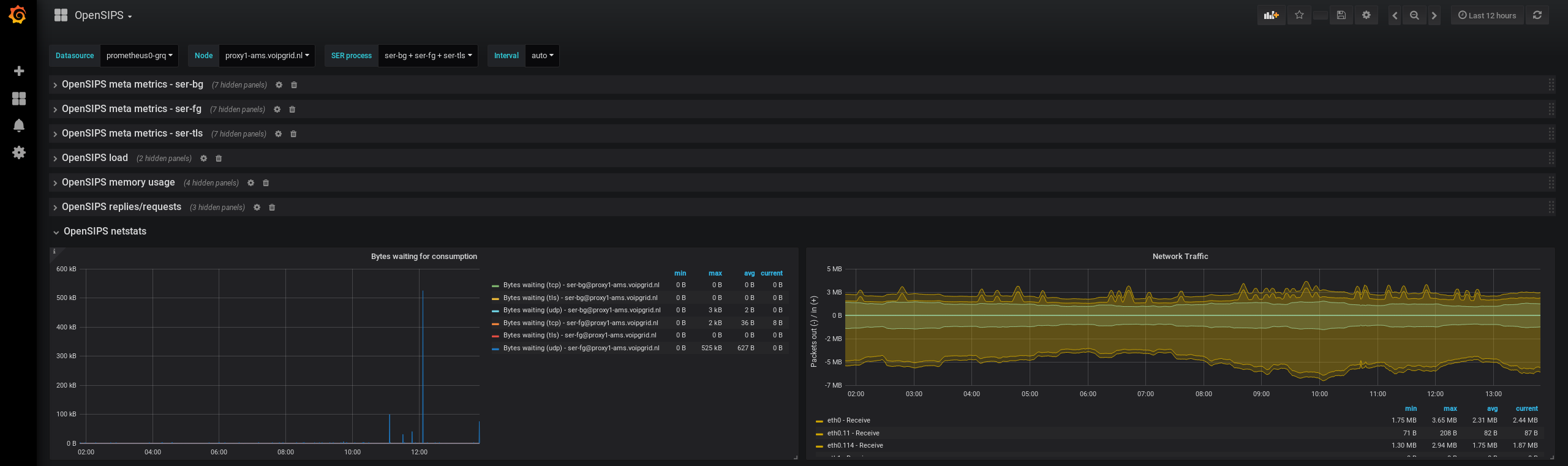Sort Network Traffic legend by max column

1450,408
